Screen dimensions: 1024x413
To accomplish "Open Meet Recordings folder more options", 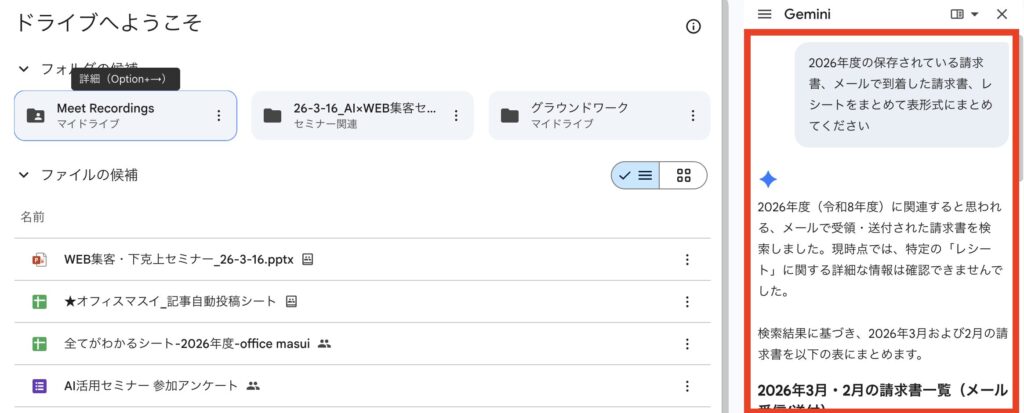I will click(x=219, y=115).
